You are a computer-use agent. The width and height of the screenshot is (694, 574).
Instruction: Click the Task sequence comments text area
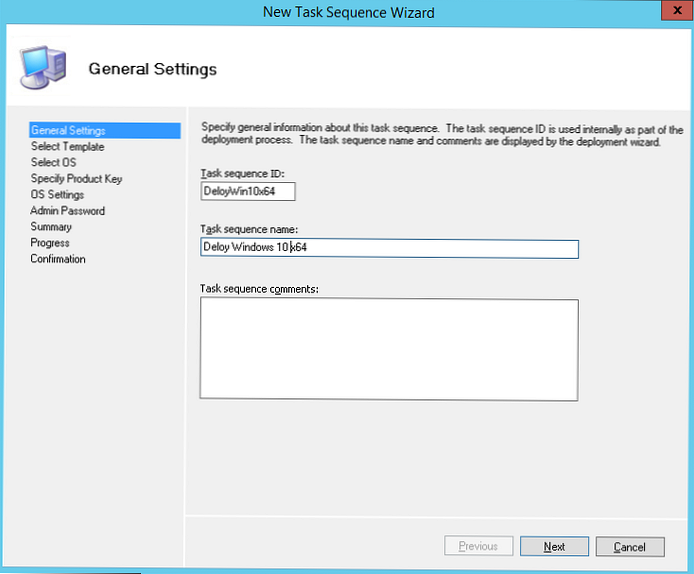tap(389, 350)
